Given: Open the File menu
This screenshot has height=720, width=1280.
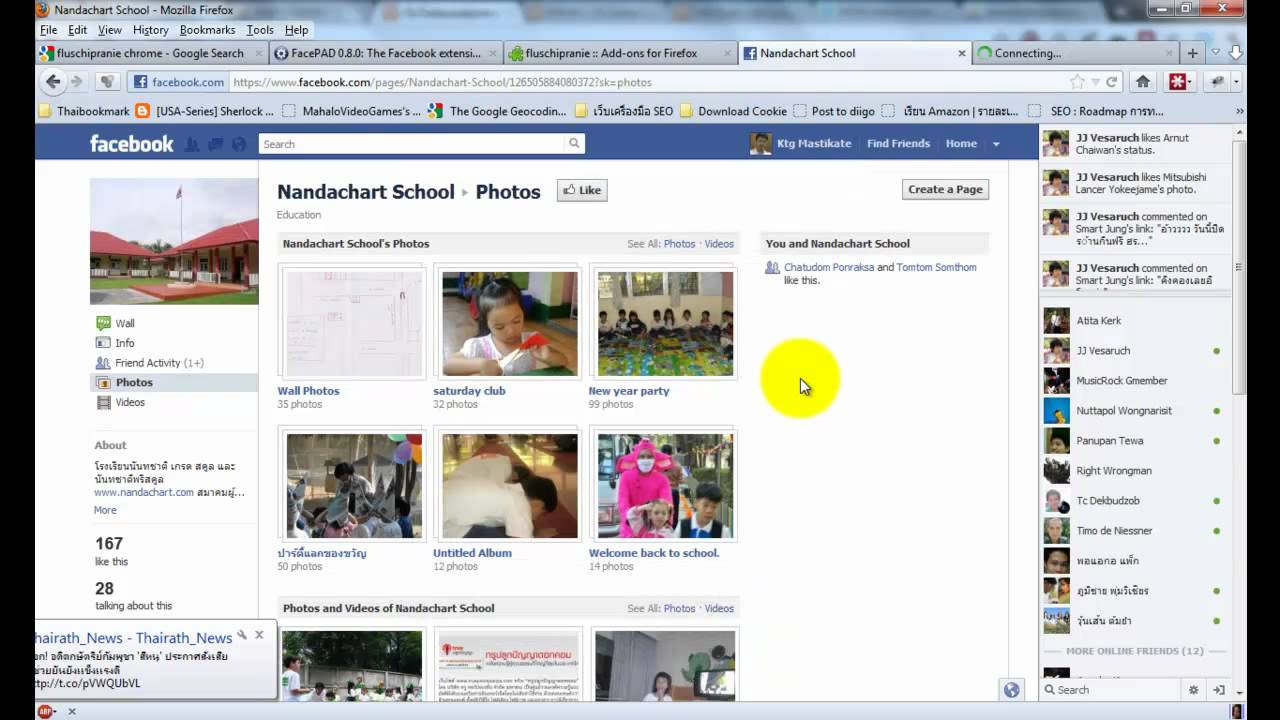Looking at the screenshot, I should pyautogui.click(x=48, y=30).
